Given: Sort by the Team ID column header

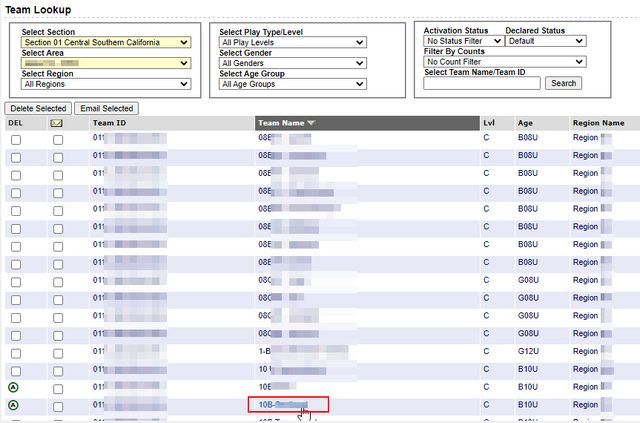Looking at the screenshot, I should click(x=109, y=123).
